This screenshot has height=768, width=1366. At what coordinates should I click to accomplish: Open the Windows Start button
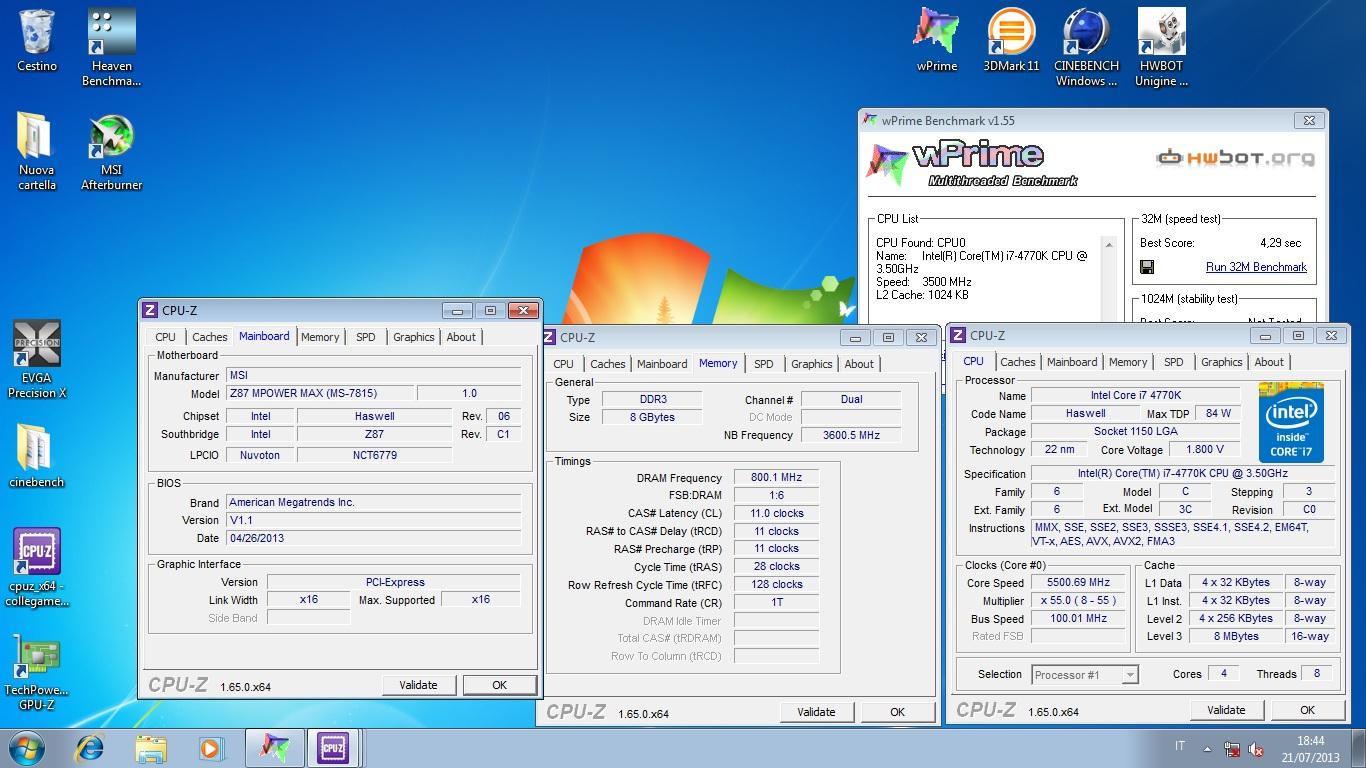[26, 748]
